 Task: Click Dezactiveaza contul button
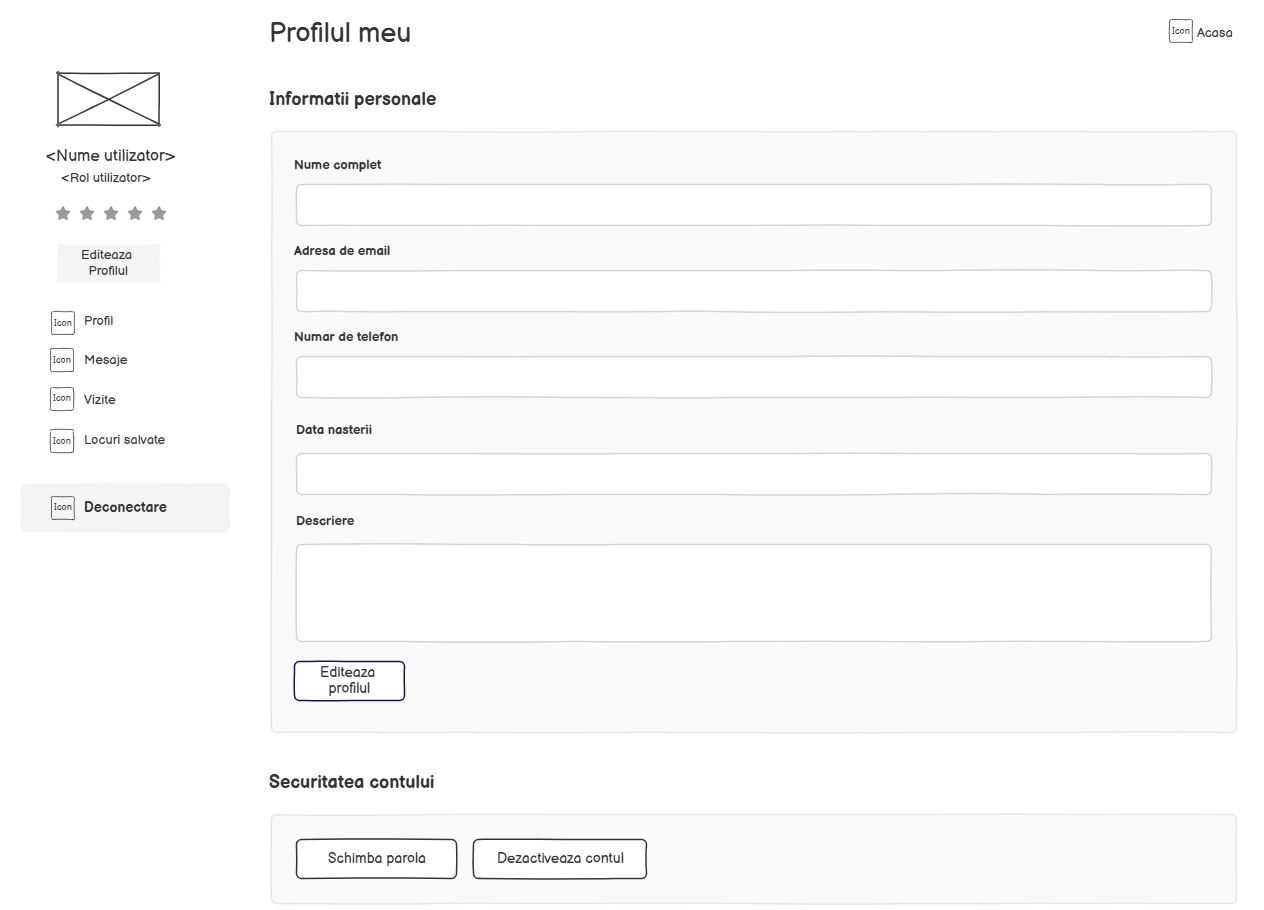(x=560, y=859)
